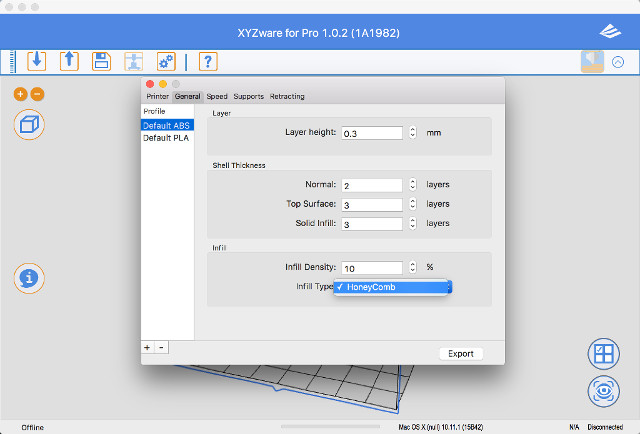Select the General tab
Screen dimensions: 640x434
[x=187, y=96]
